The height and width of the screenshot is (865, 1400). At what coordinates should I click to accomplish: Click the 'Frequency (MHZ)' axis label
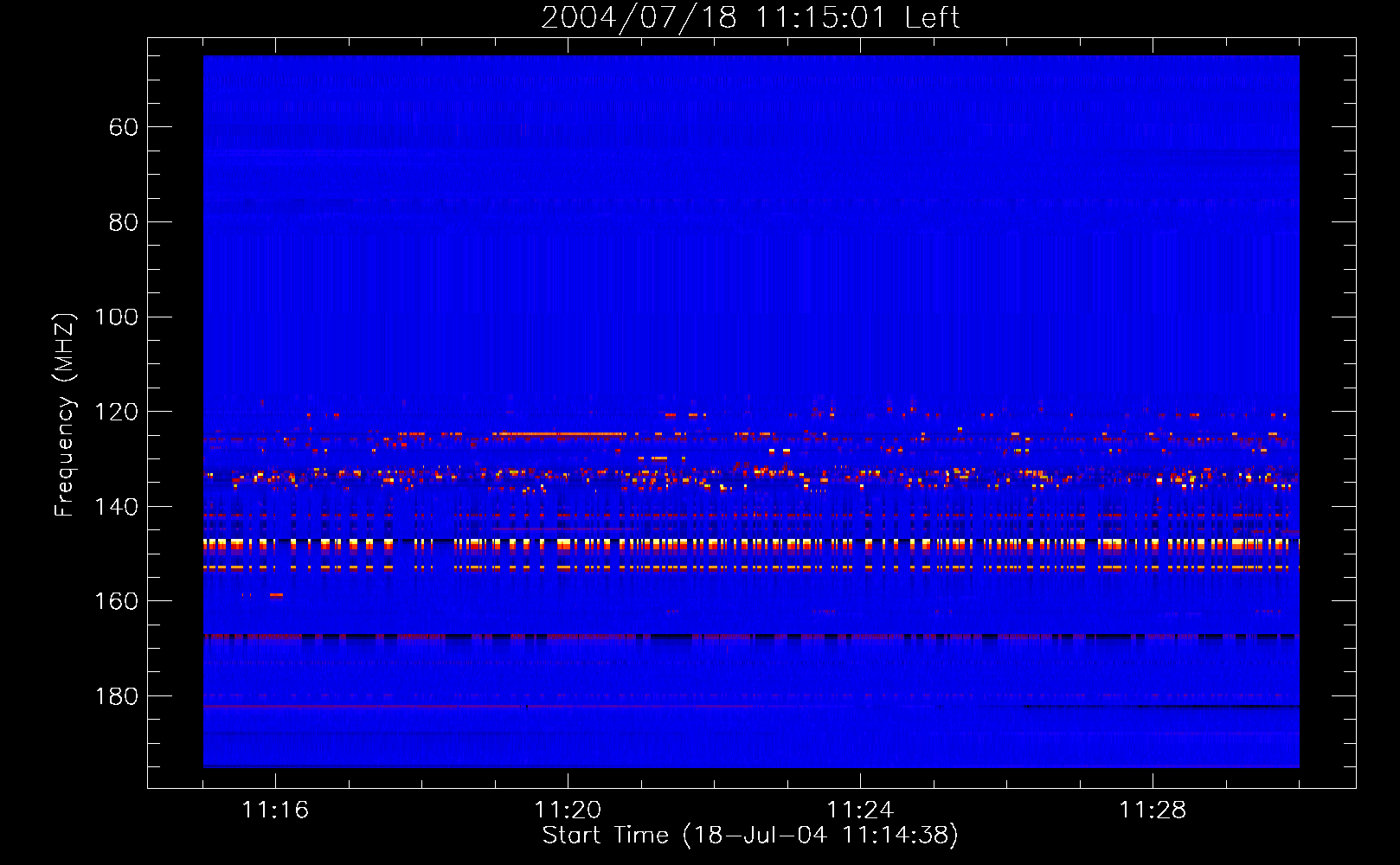point(65,414)
